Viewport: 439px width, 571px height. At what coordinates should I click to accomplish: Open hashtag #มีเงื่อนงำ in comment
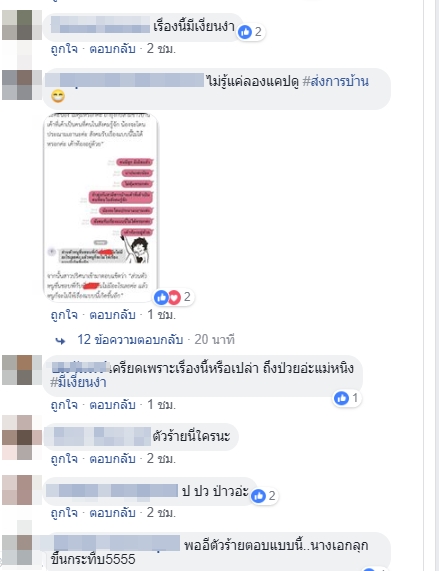click(78, 382)
